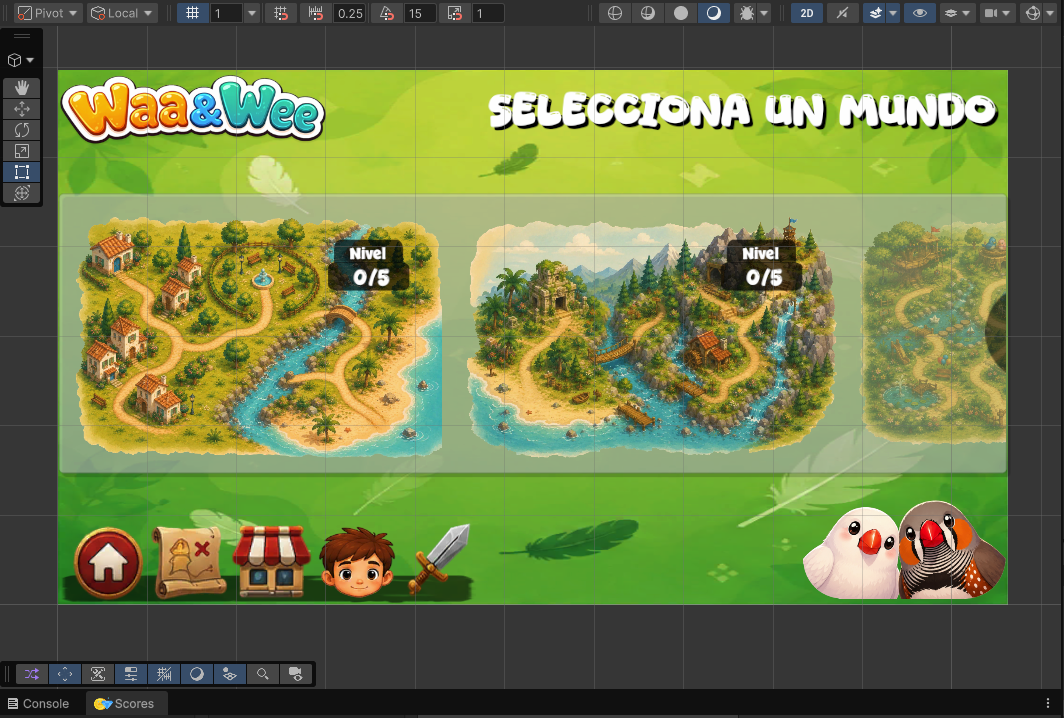Select the mountain jungle world map card
This screenshot has height=718, width=1064.
pyautogui.click(x=651, y=336)
